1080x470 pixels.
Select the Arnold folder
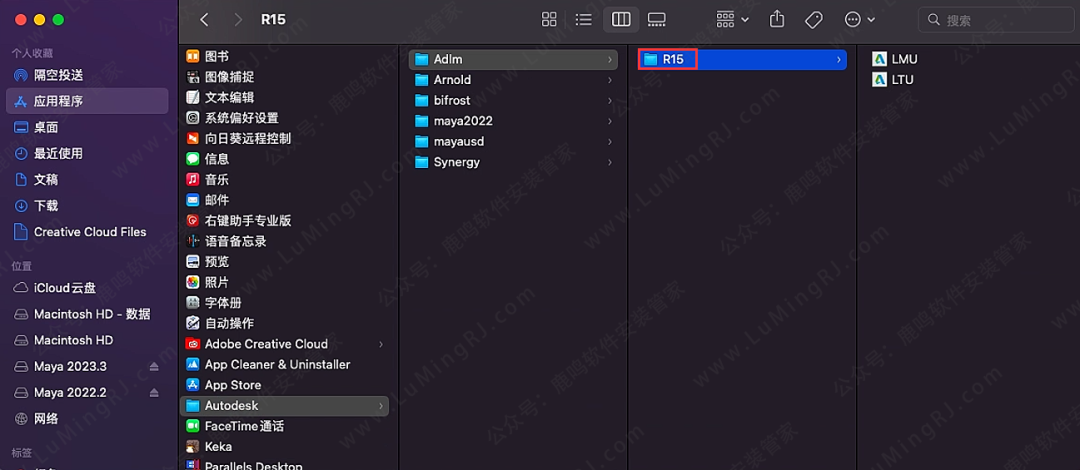tap(452, 80)
